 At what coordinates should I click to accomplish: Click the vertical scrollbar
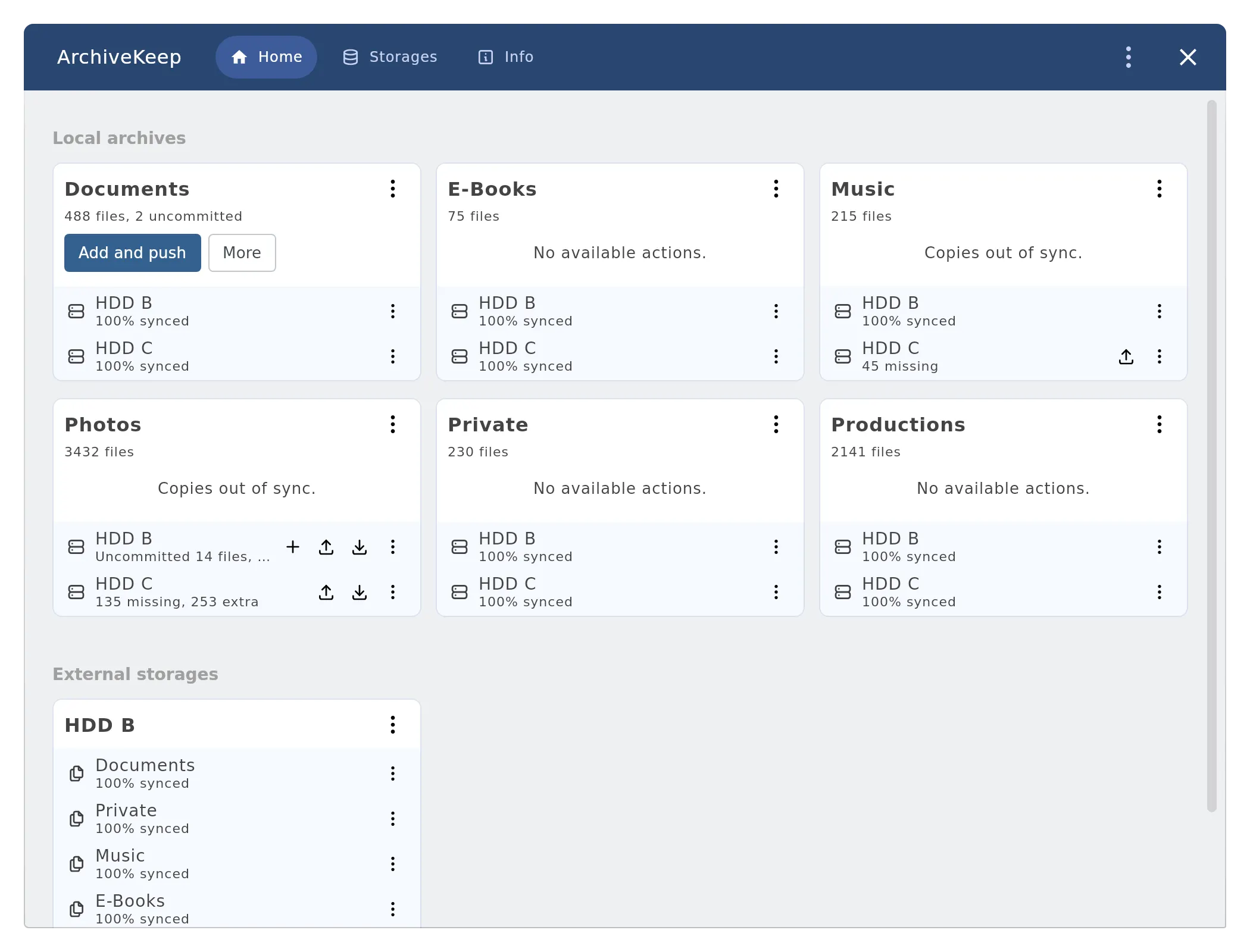click(1211, 456)
